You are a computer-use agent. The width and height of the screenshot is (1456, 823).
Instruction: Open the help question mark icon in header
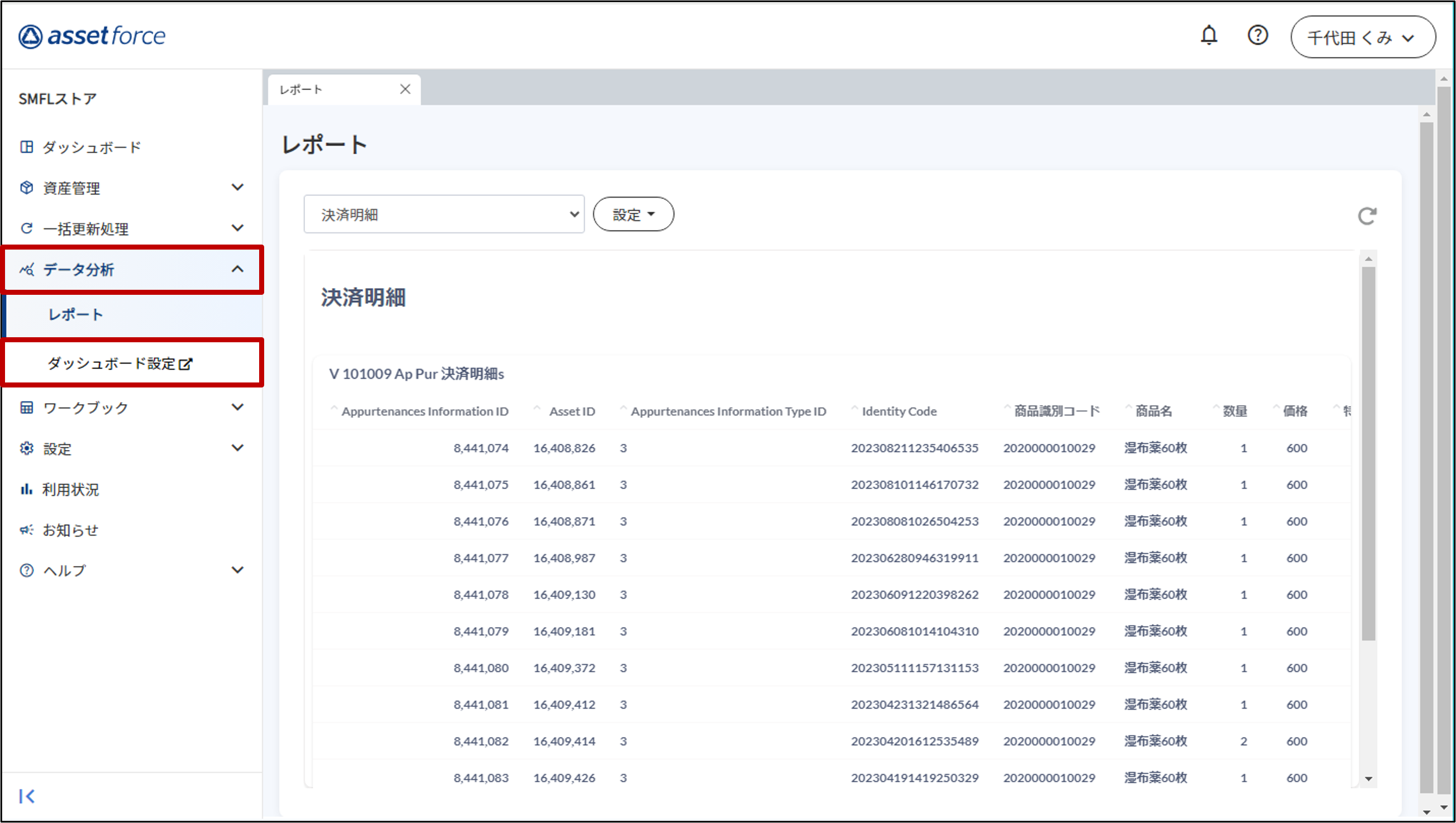click(x=1258, y=36)
